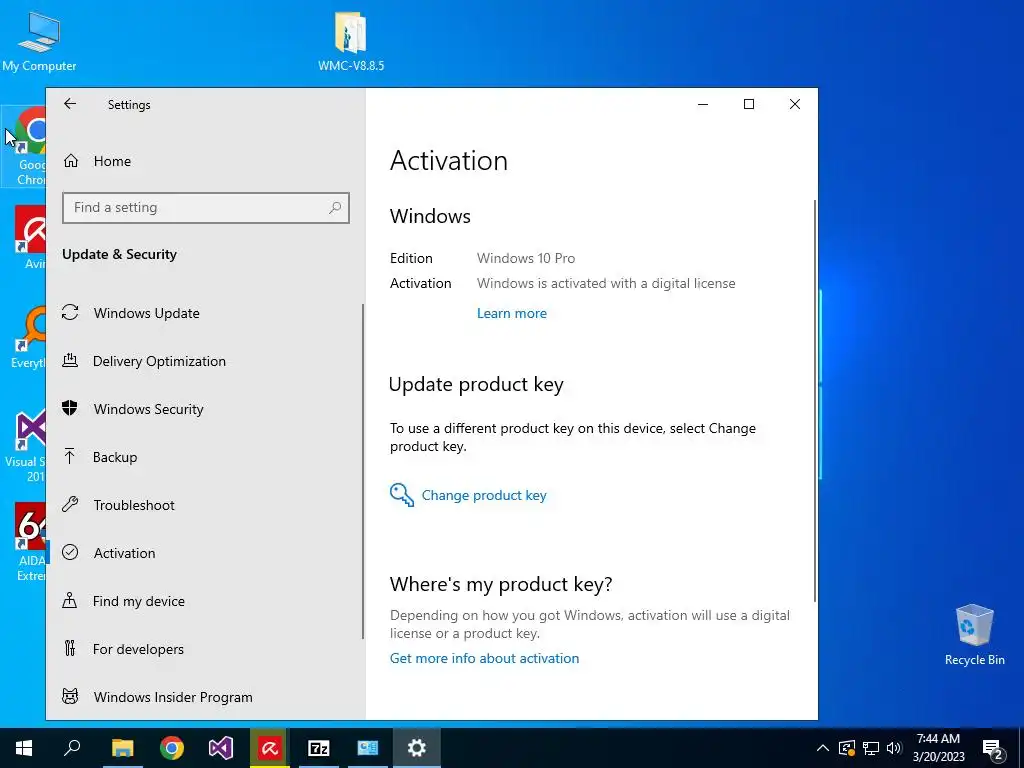The image size is (1024, 768).
Task: Open File Explorer from the taskbar
Action: click(122, 748)
